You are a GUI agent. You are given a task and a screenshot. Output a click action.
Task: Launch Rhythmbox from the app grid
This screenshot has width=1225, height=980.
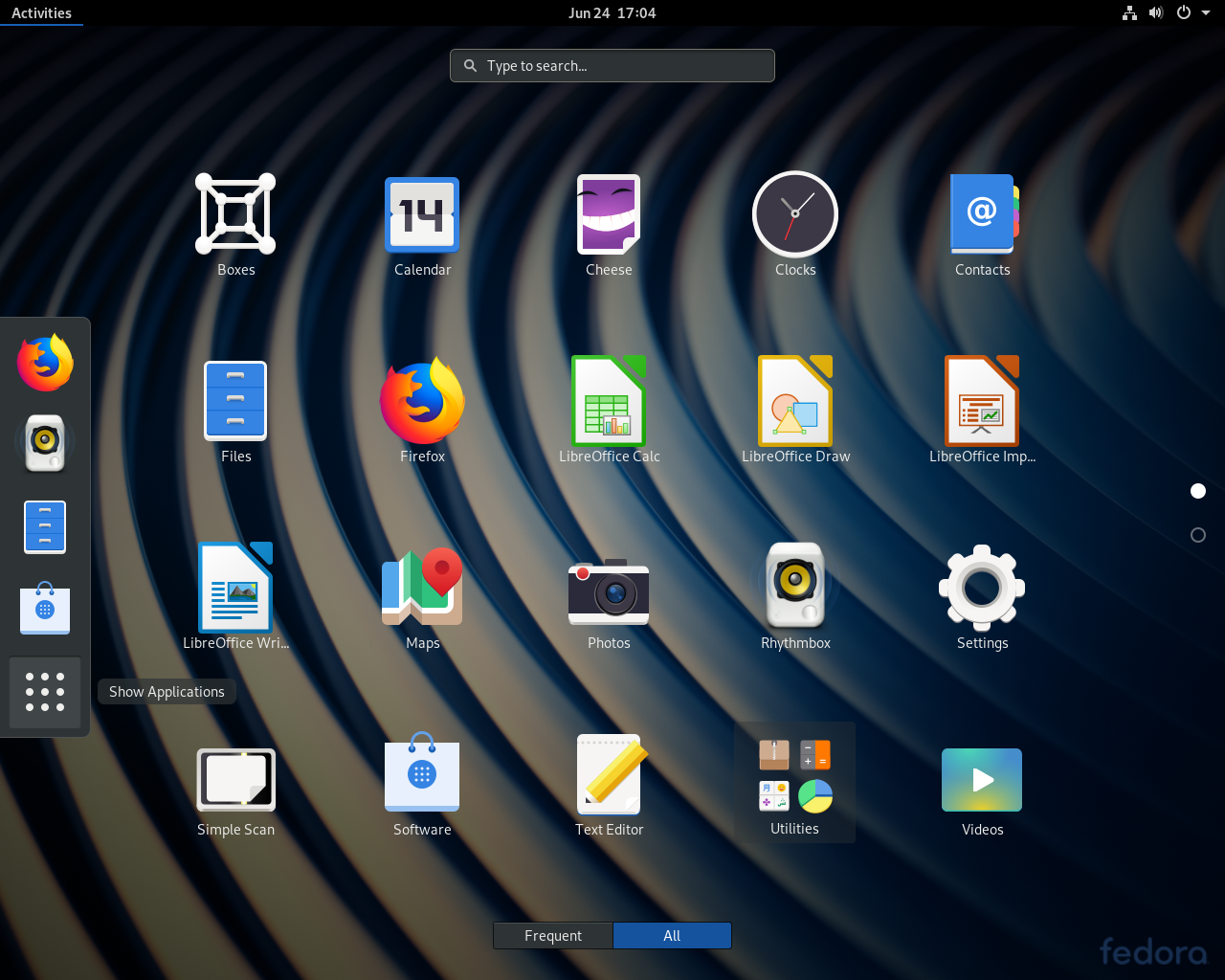[x=795, y=599]
